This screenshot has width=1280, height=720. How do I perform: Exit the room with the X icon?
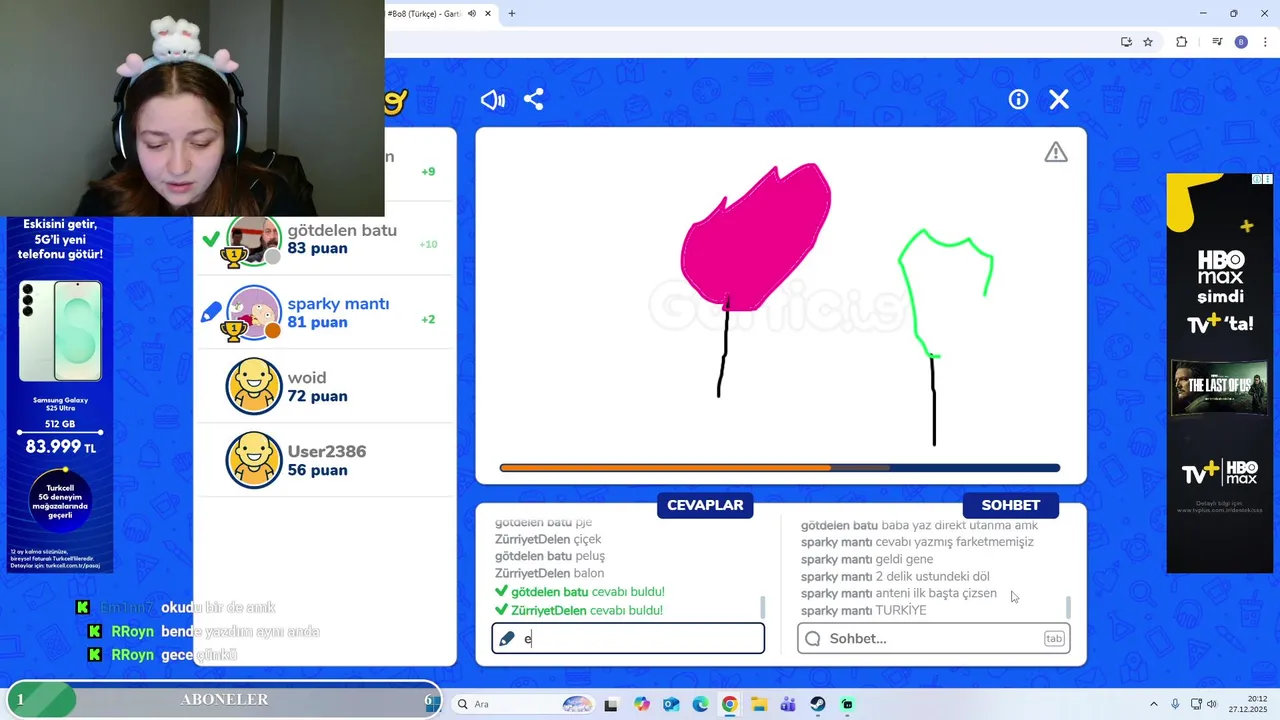tap(1059, 99)
